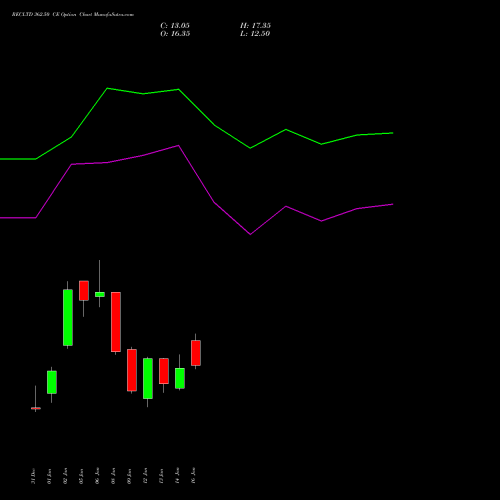Select the '05 Jan' date label
The width and height of the screenshot is (500, 500).
(x=81, y=476)
